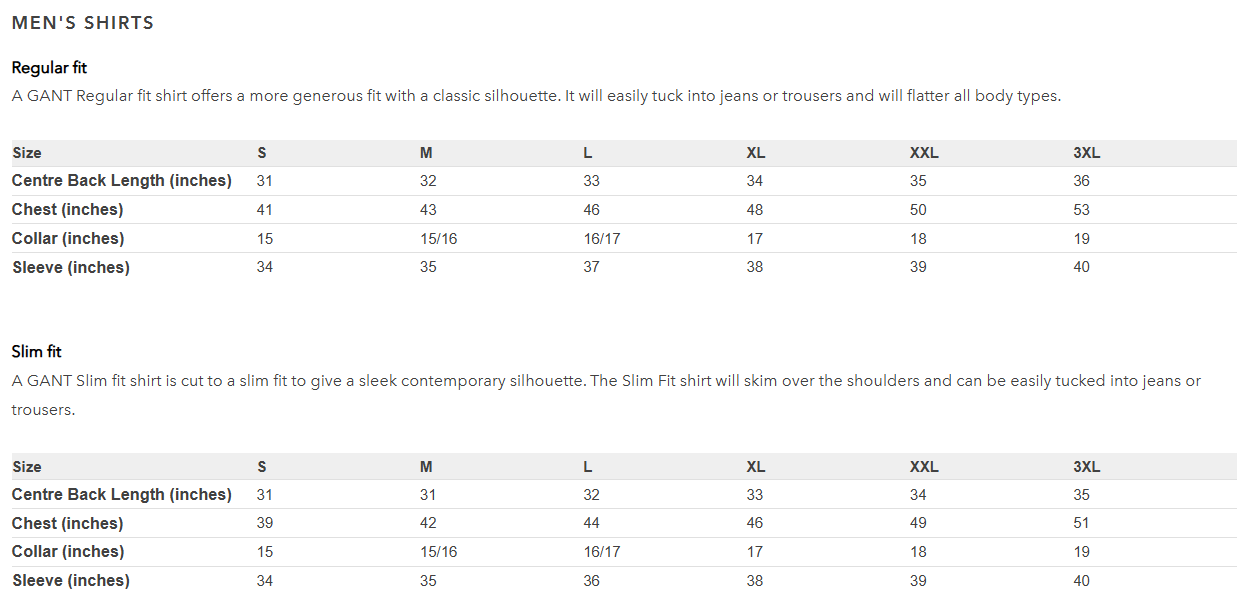Select Regular fit Chest (inches) row label
The height and width of the screenshot is (603, 1253).
pyautogui.click(x=68, y=210)
